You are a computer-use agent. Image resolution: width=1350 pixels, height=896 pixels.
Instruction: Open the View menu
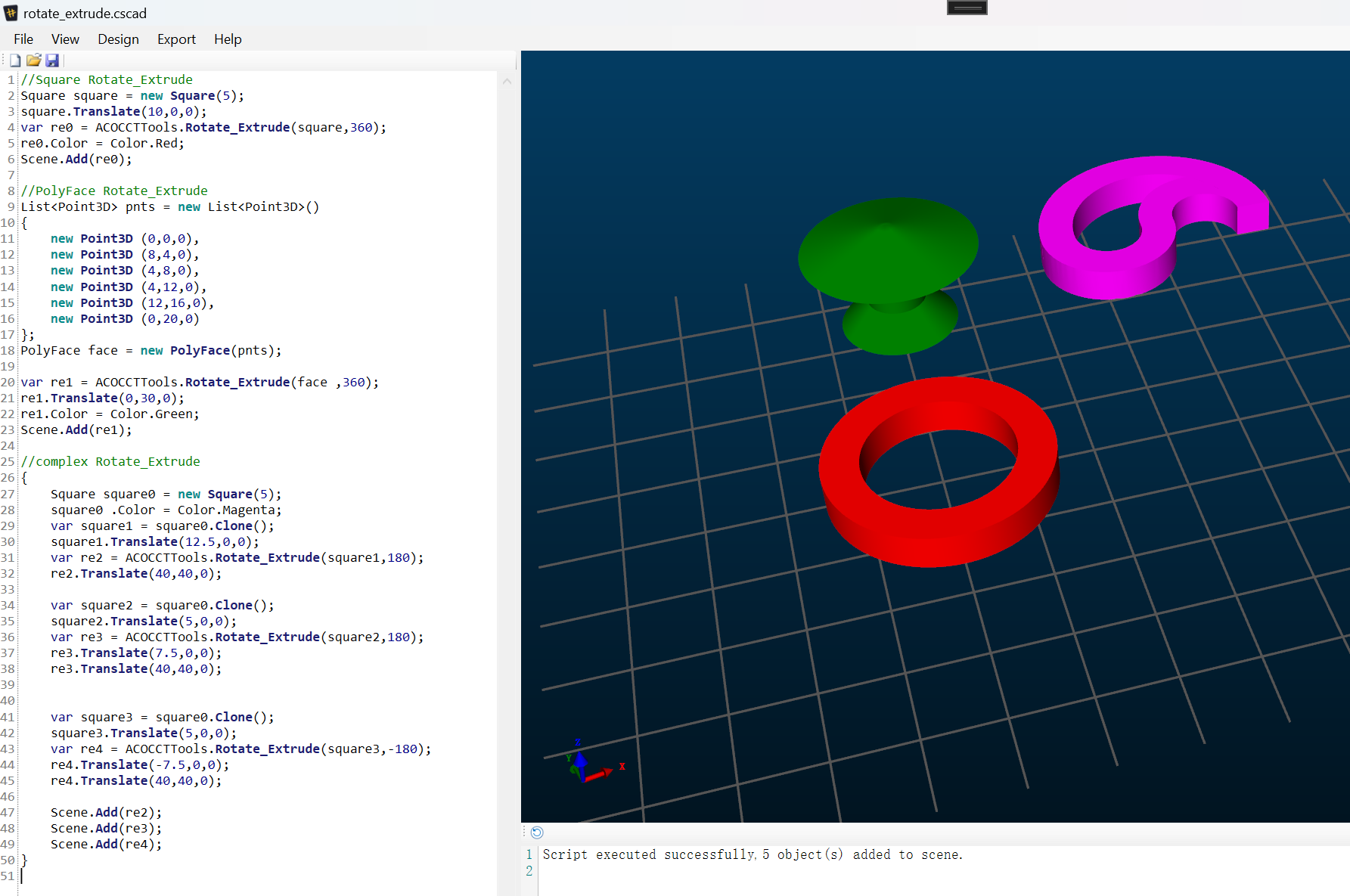pos(65,39)
